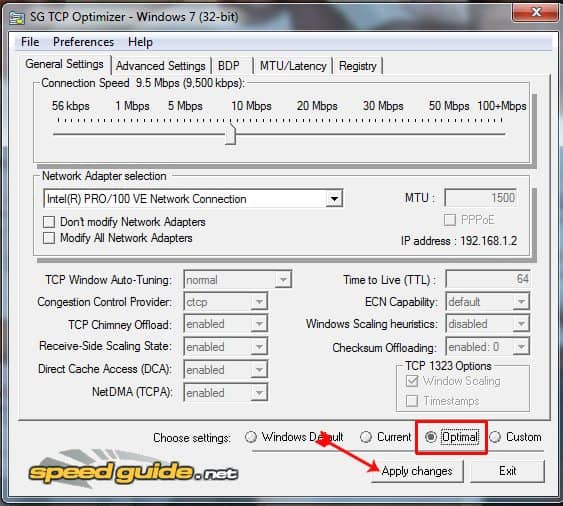This screenshot has width=563, height=506.
Task: Select the Optimal settings radio button
Action: 431,437
